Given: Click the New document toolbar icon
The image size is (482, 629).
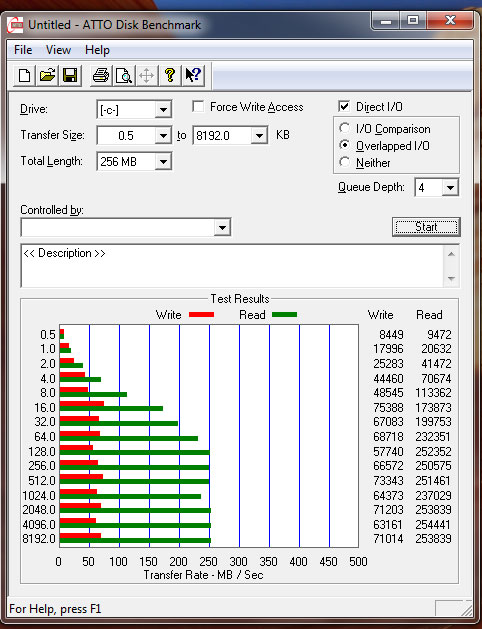Looking at the screenshot, I should [x=24, y=75].
